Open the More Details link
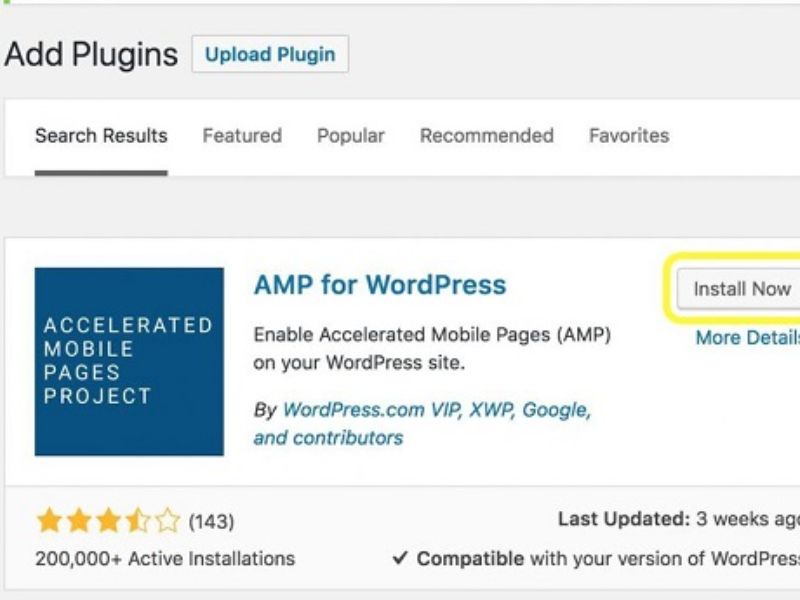 [x=746, y=338]
